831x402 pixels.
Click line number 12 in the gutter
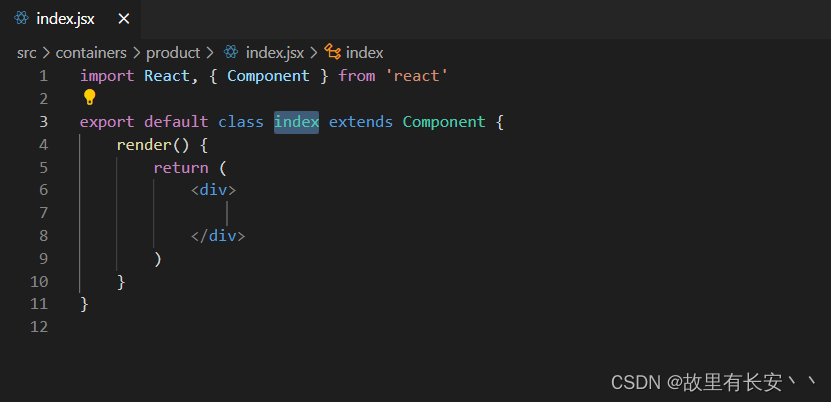click(x=39, y=327)
